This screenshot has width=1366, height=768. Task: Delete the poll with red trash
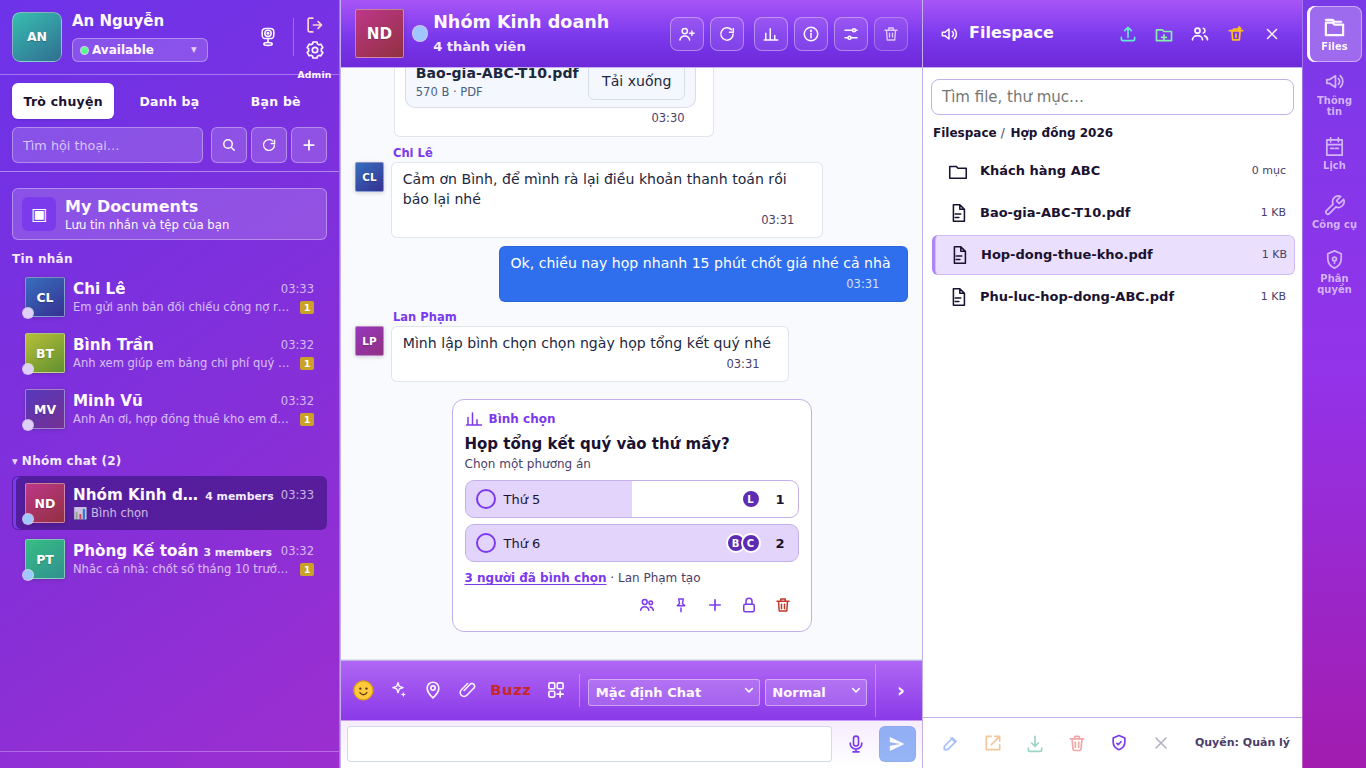783,605
